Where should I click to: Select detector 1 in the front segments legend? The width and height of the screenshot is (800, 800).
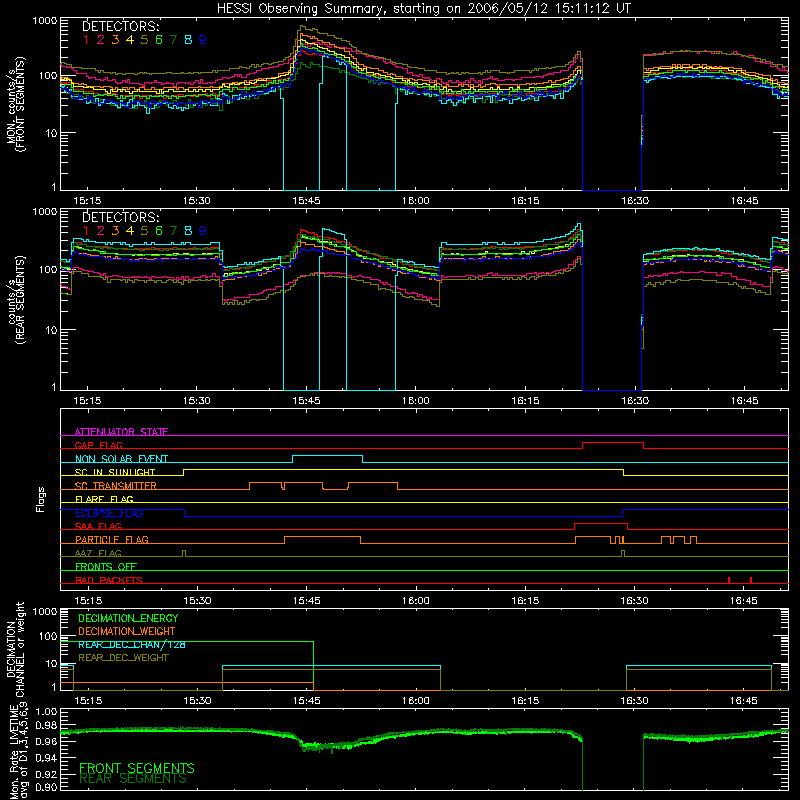(86, 40)
